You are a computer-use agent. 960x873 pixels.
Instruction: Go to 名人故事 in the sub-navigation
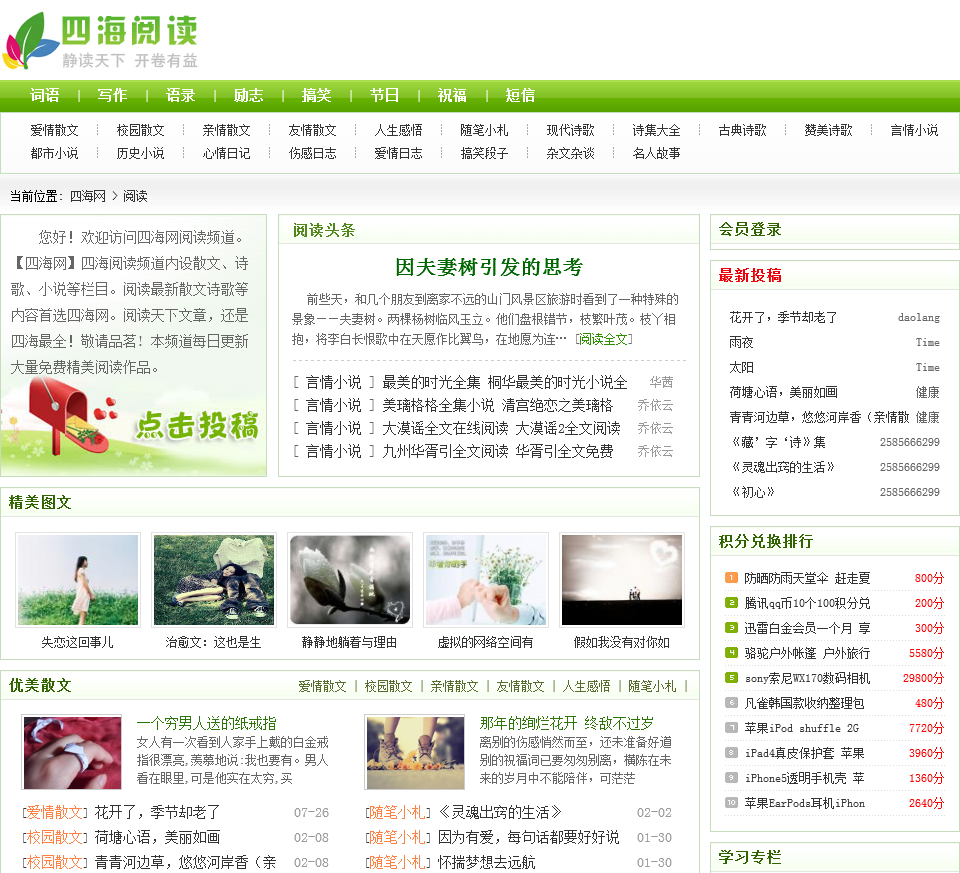[656, 153]
